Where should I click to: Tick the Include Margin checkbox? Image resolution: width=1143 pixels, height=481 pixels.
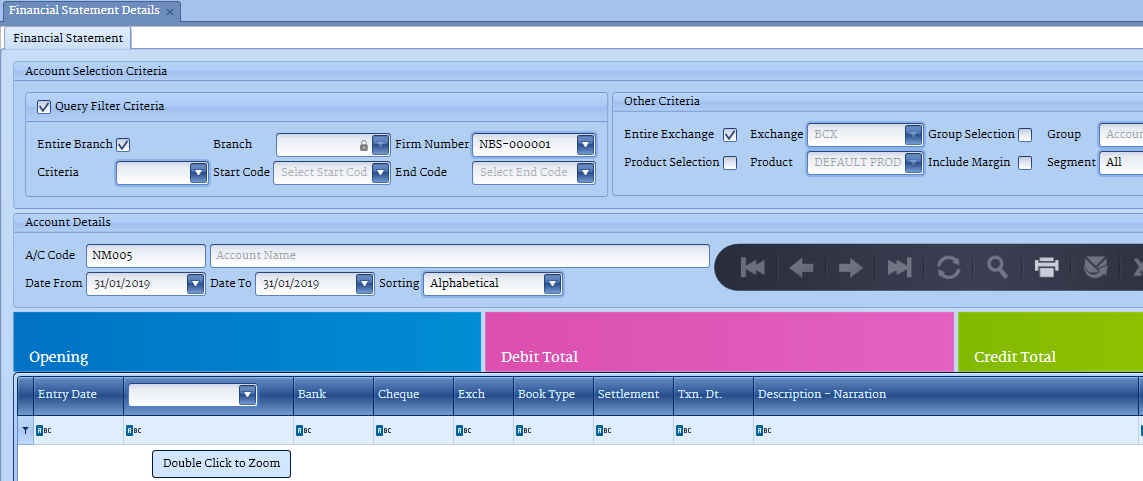click(x=1025, y=163)
